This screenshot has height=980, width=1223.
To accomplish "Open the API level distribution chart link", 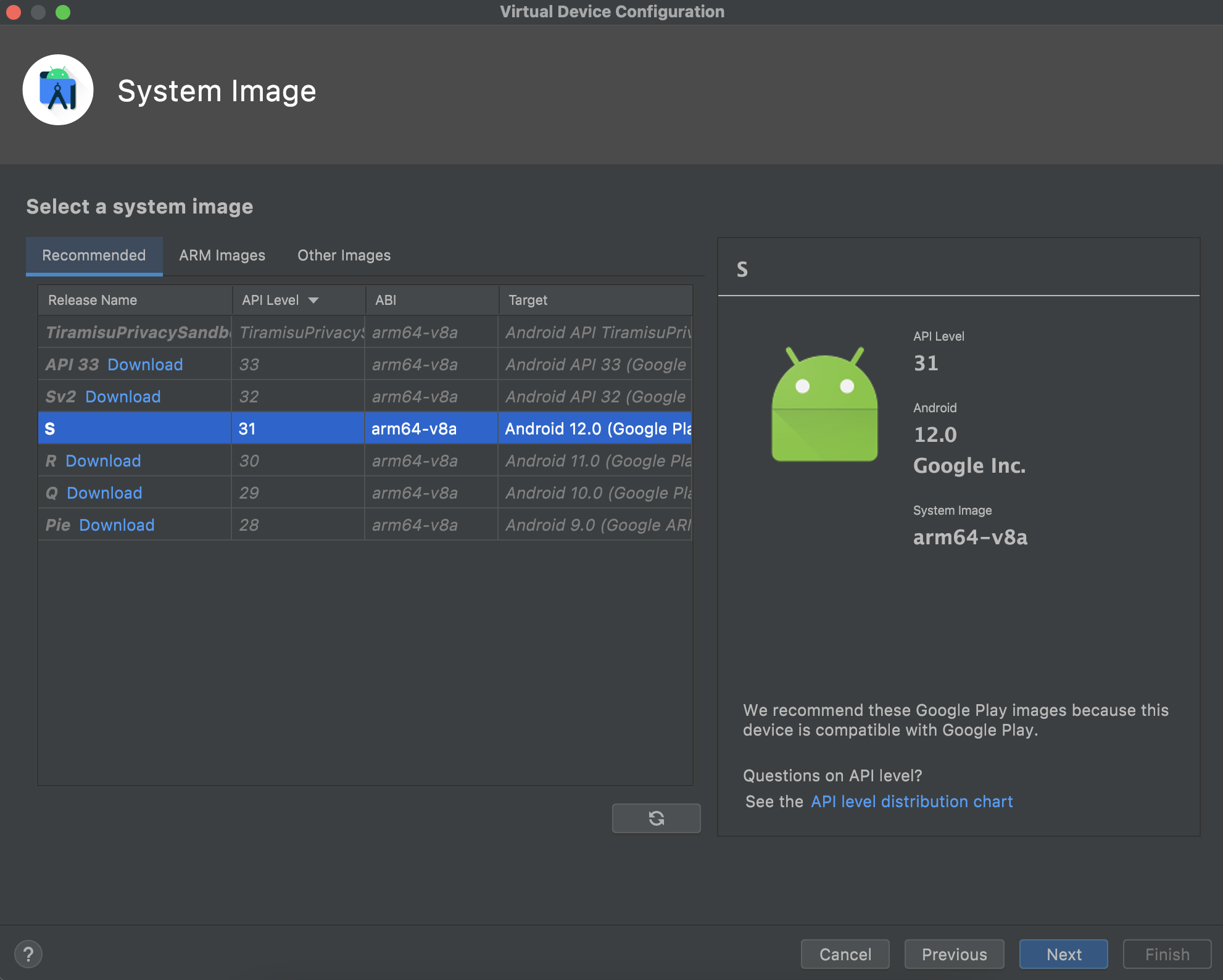I will pyautogui.click(x=911, y=802).
